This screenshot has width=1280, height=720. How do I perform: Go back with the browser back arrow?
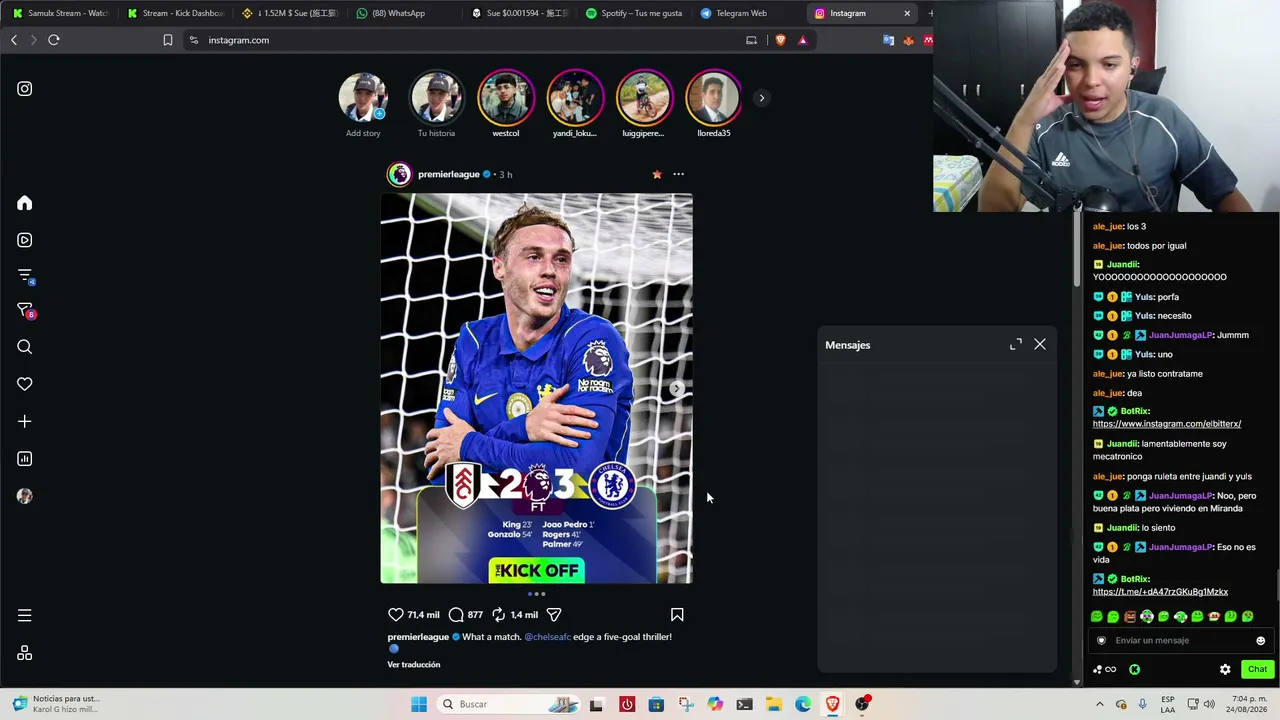[x=14, y=40]
